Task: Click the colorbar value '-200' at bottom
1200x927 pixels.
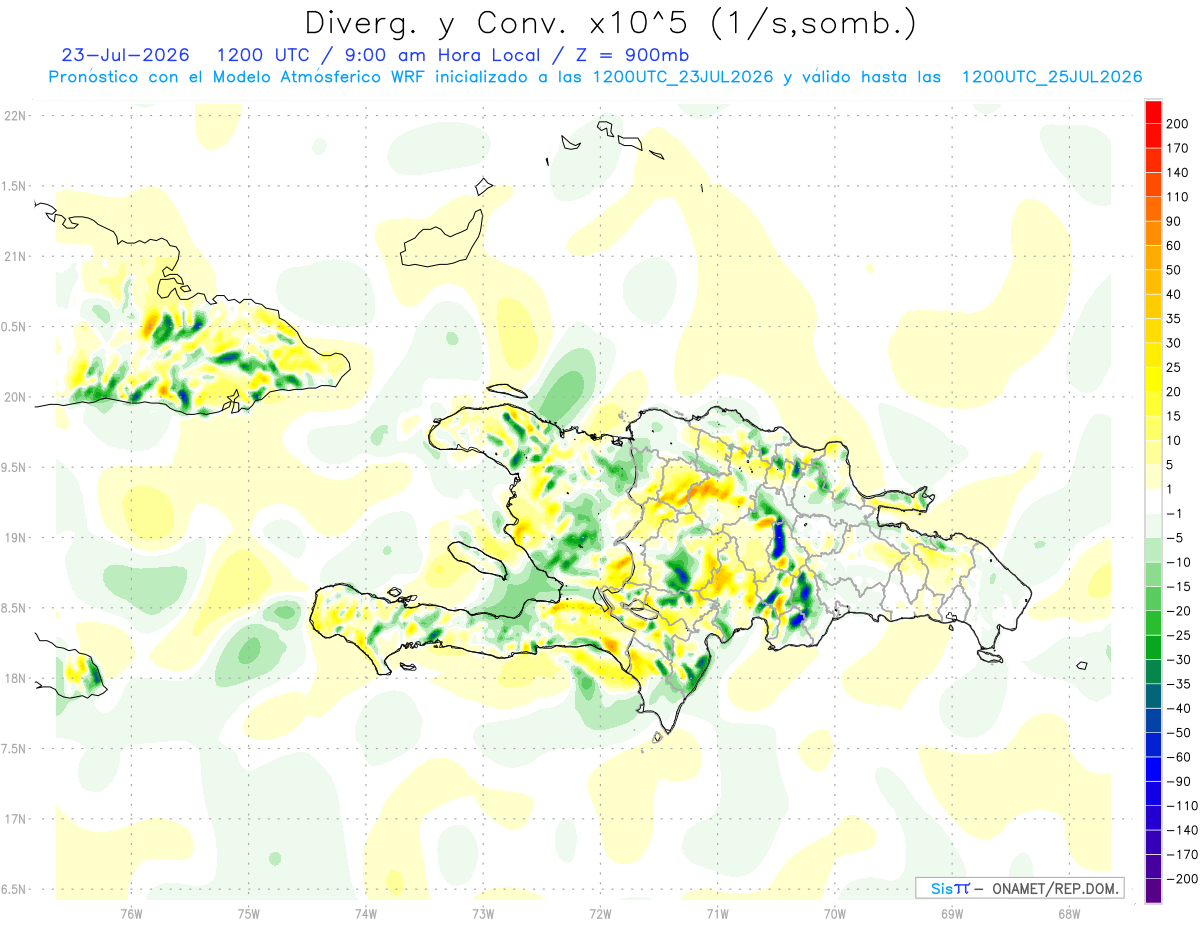Action: 1181,878
